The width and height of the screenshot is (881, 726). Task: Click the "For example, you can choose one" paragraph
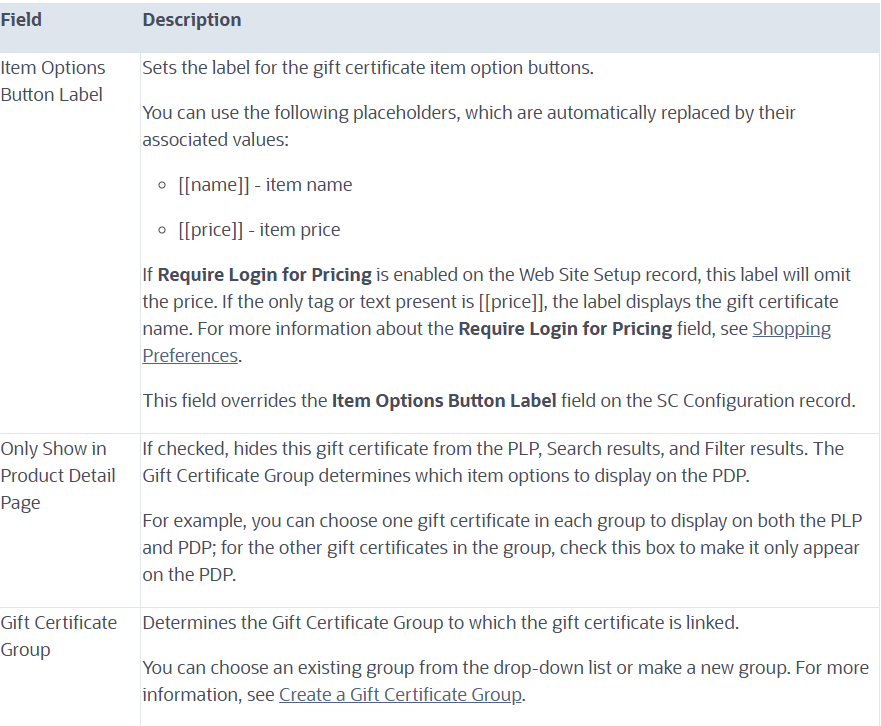502,548
